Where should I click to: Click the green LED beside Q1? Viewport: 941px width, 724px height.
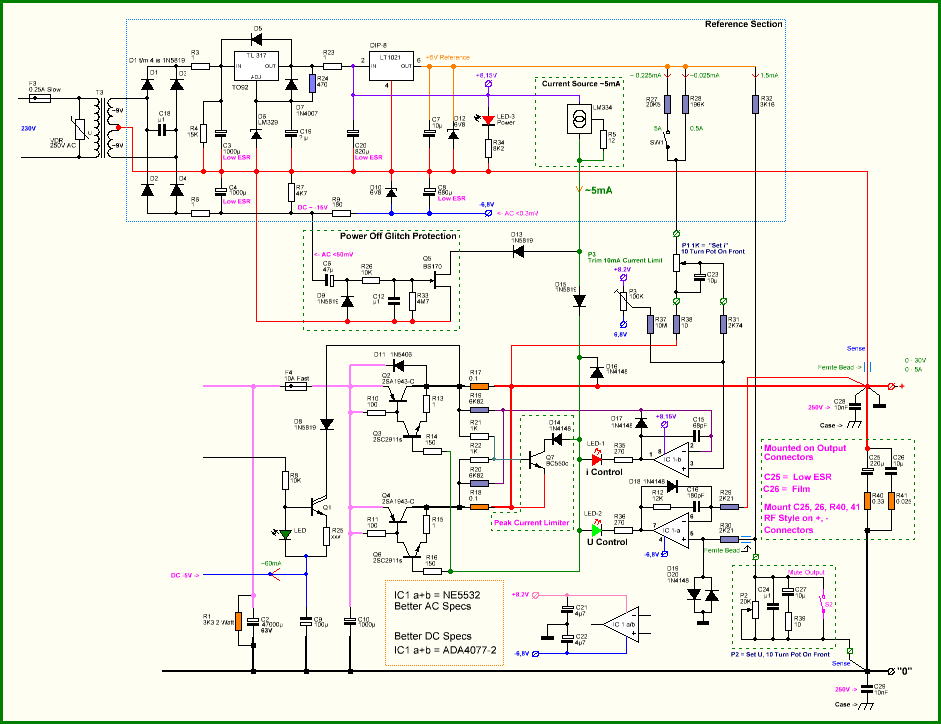tap(286, 534)
